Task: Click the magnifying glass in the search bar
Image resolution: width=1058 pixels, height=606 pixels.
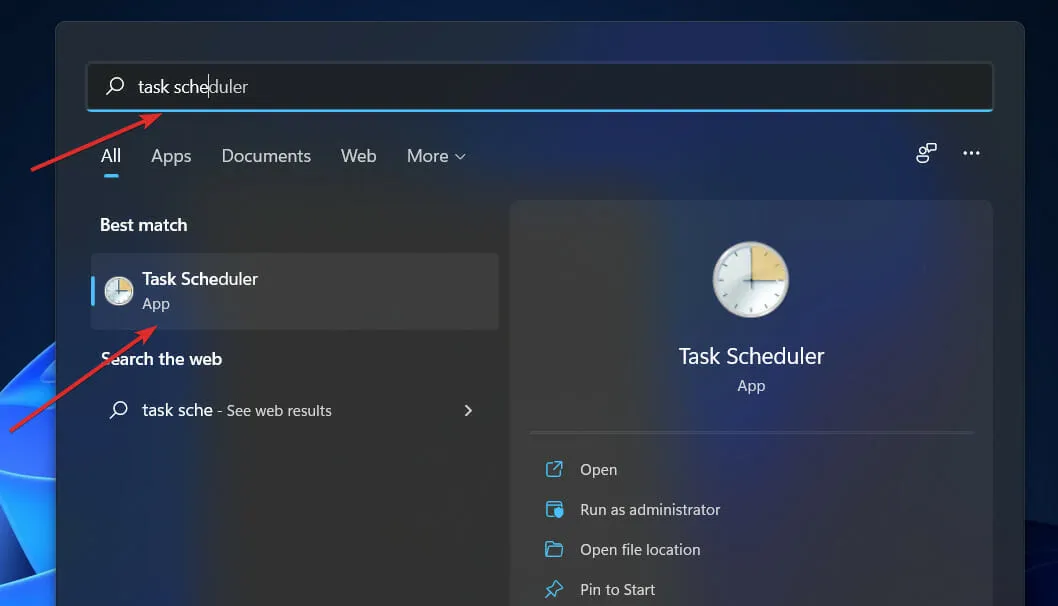Action: click(x=115, y=86)
